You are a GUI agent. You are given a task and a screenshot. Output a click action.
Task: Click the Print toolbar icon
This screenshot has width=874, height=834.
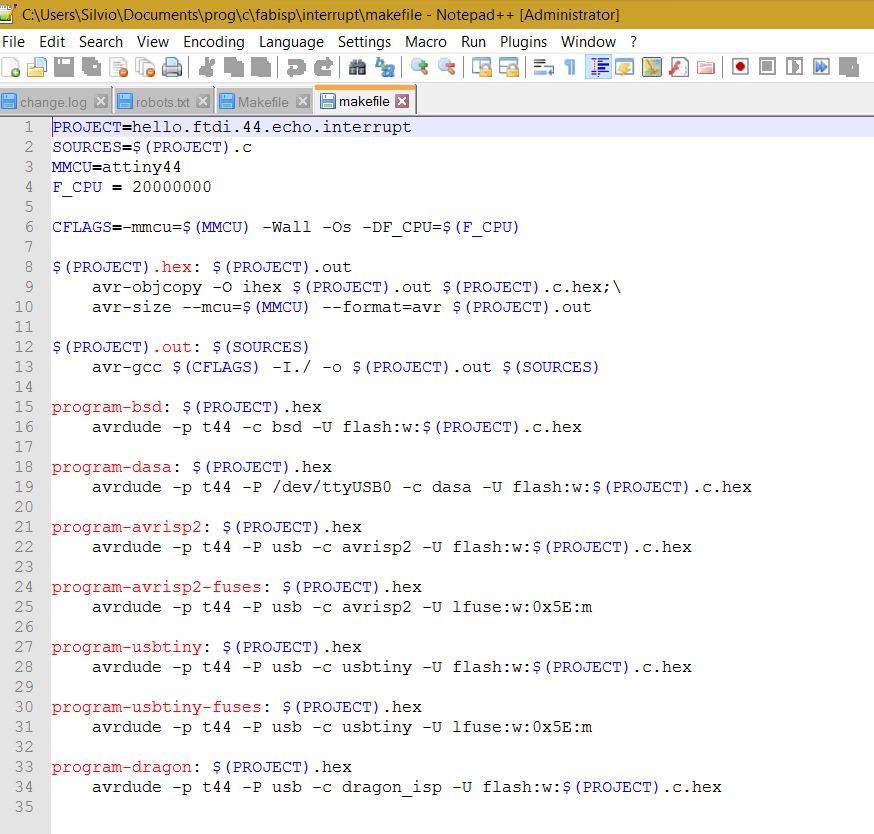(172, 67)
